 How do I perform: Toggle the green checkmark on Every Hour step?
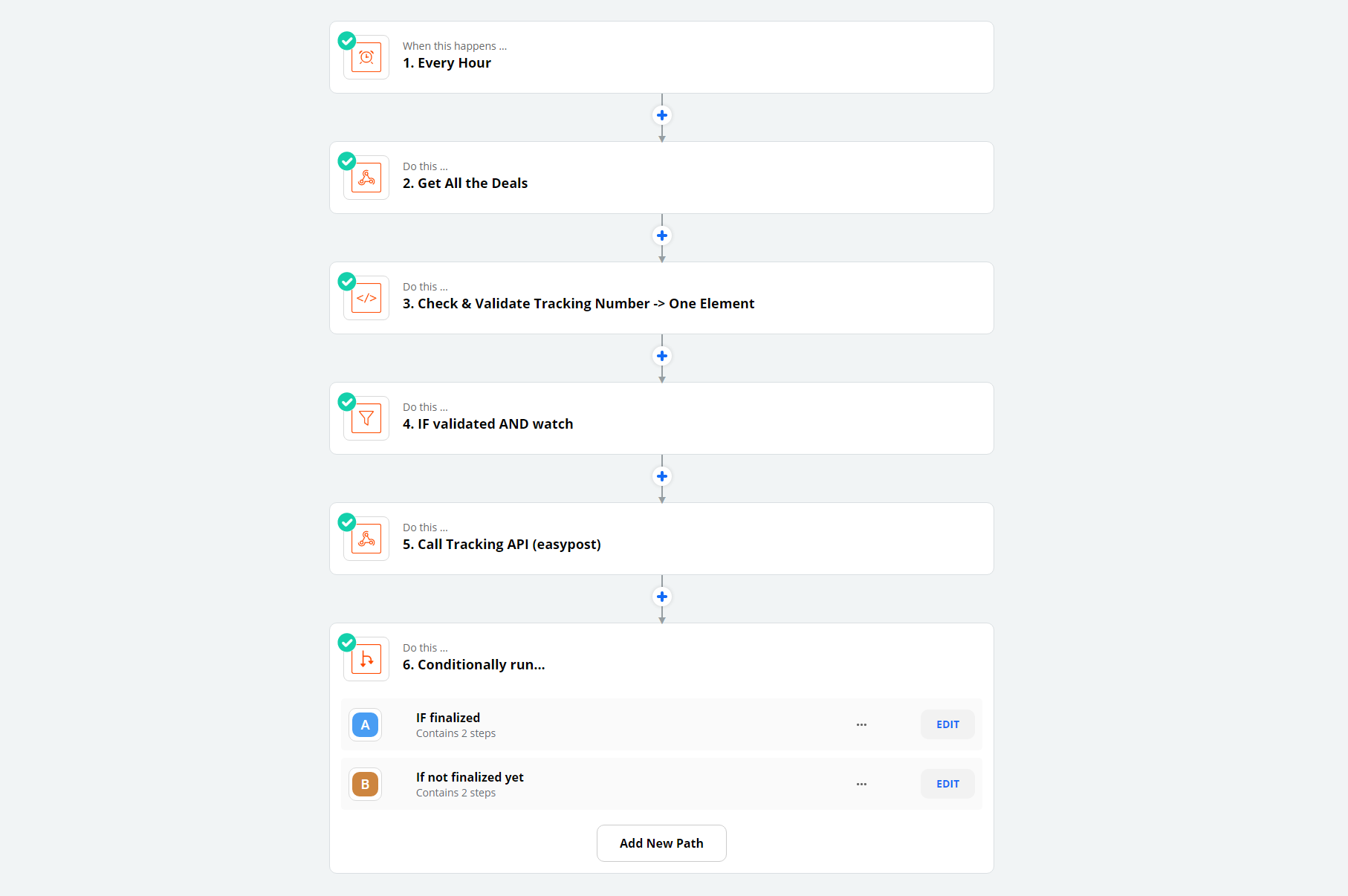click(346, 41)
